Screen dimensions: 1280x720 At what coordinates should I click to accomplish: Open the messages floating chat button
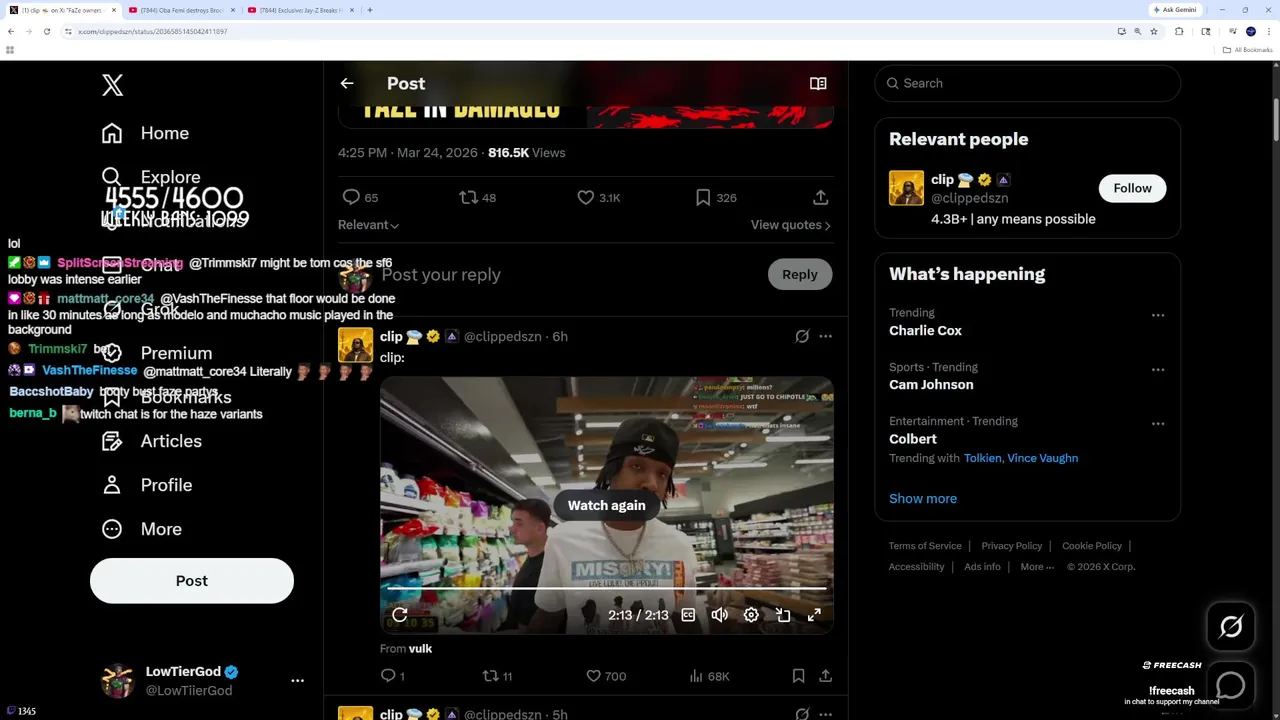1231,685
